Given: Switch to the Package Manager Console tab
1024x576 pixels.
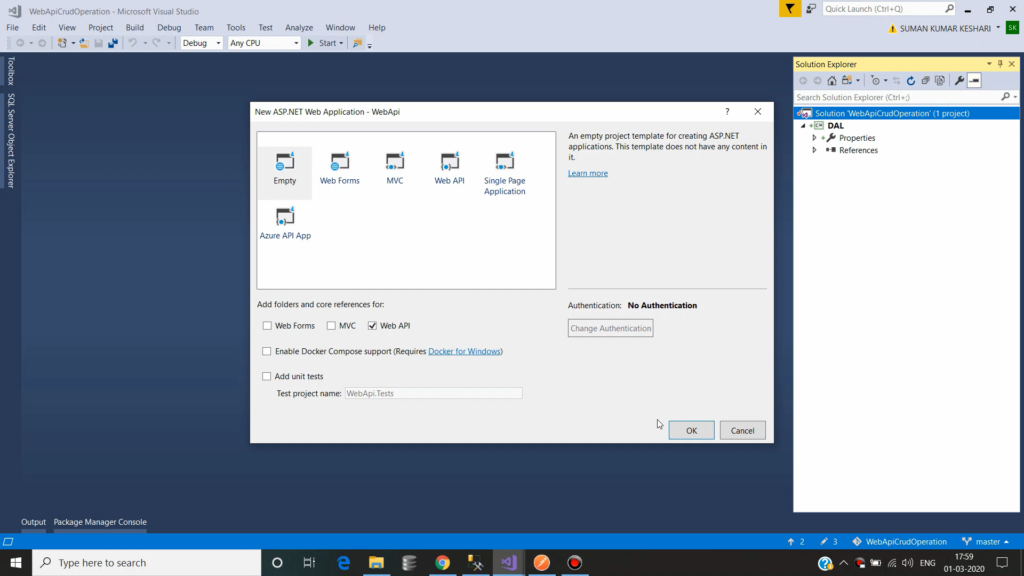Looking at the screenshot, I should 100,522.
